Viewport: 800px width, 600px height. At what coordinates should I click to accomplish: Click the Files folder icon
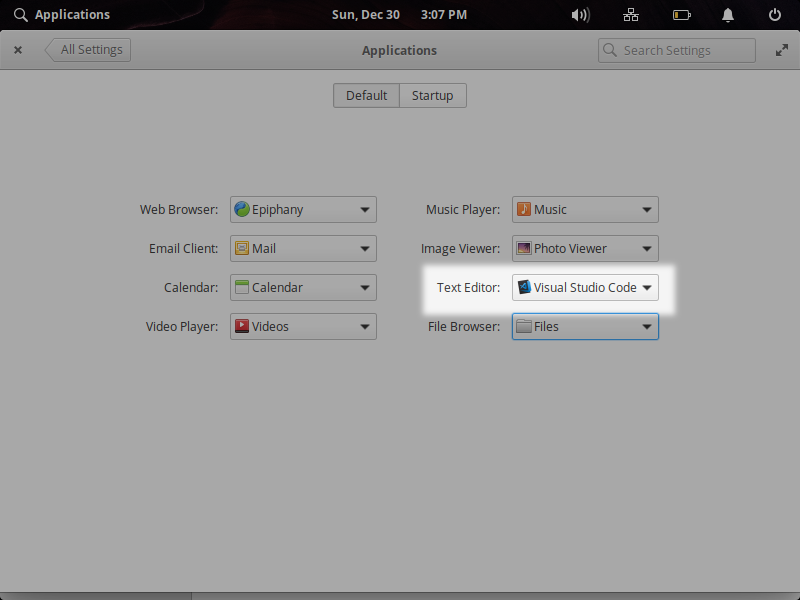[524, 326]
